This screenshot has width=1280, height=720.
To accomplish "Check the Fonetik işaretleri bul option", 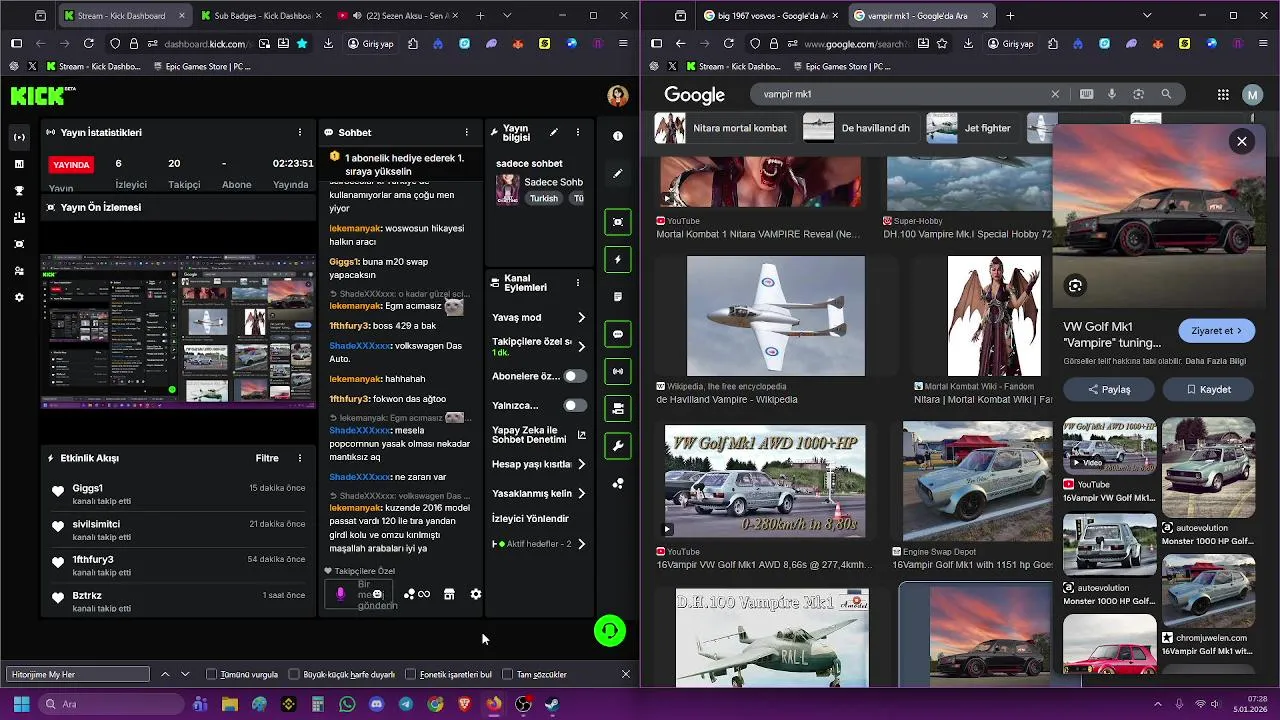I will [x=410, y=675].
